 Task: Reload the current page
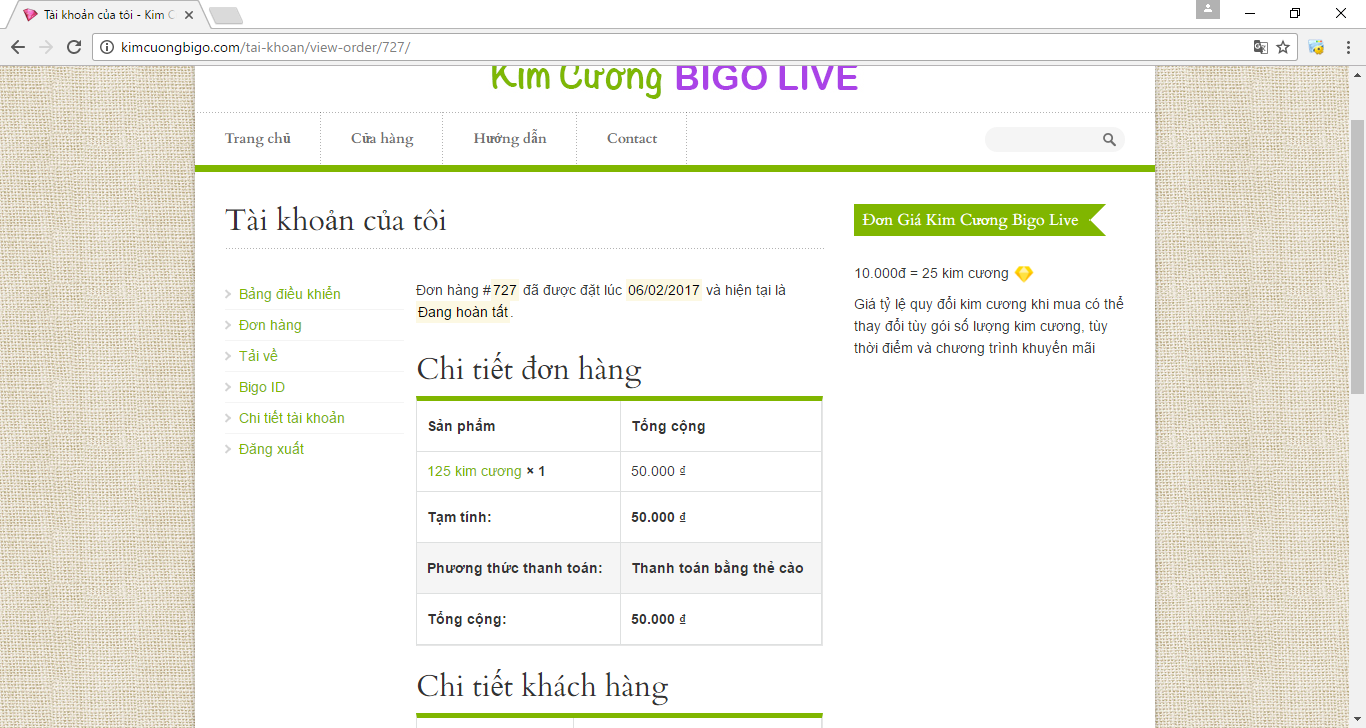(x=74, y=47)
